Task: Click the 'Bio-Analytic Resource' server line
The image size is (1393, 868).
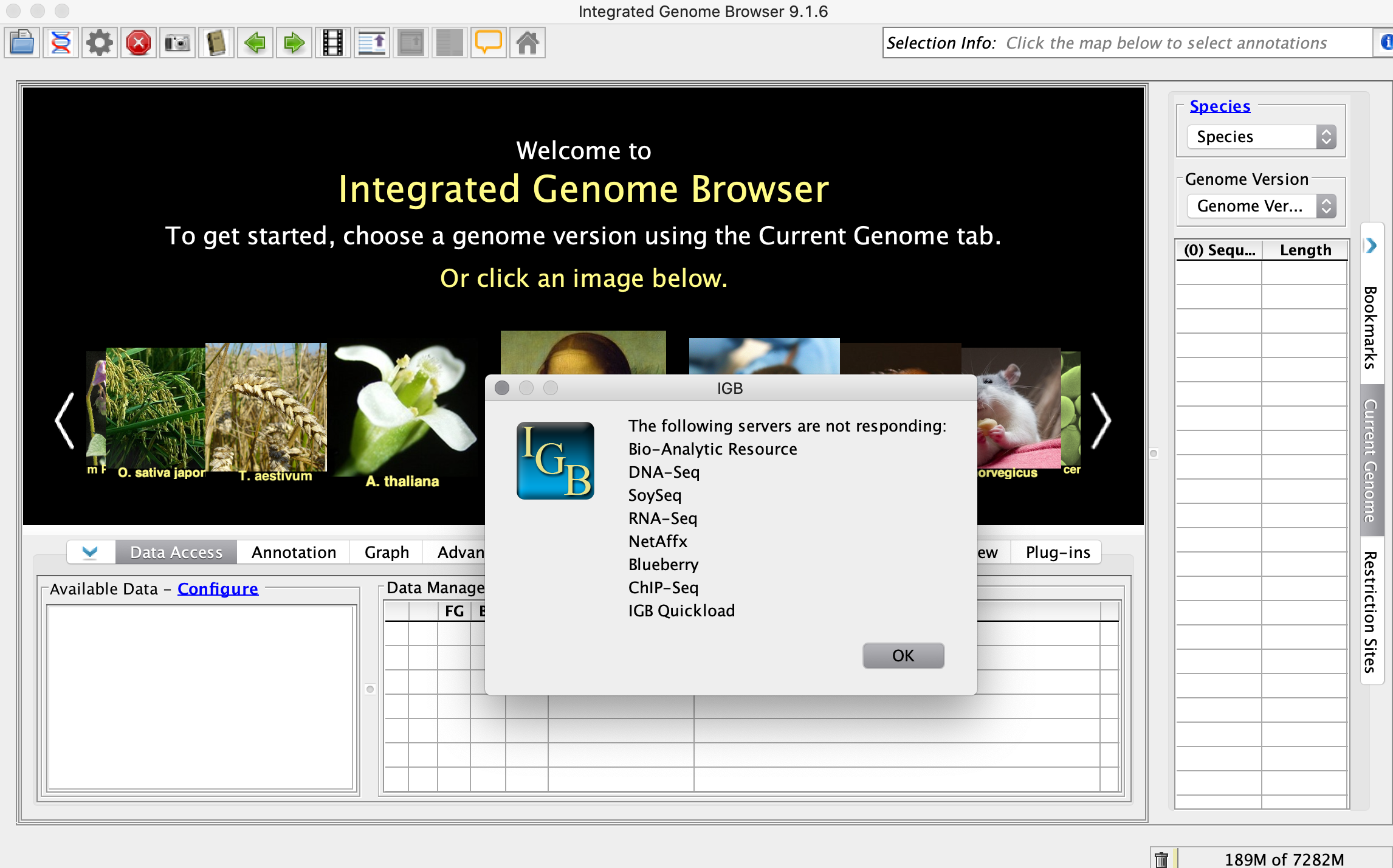Action: pyautogui.click(x=712, y=449)
